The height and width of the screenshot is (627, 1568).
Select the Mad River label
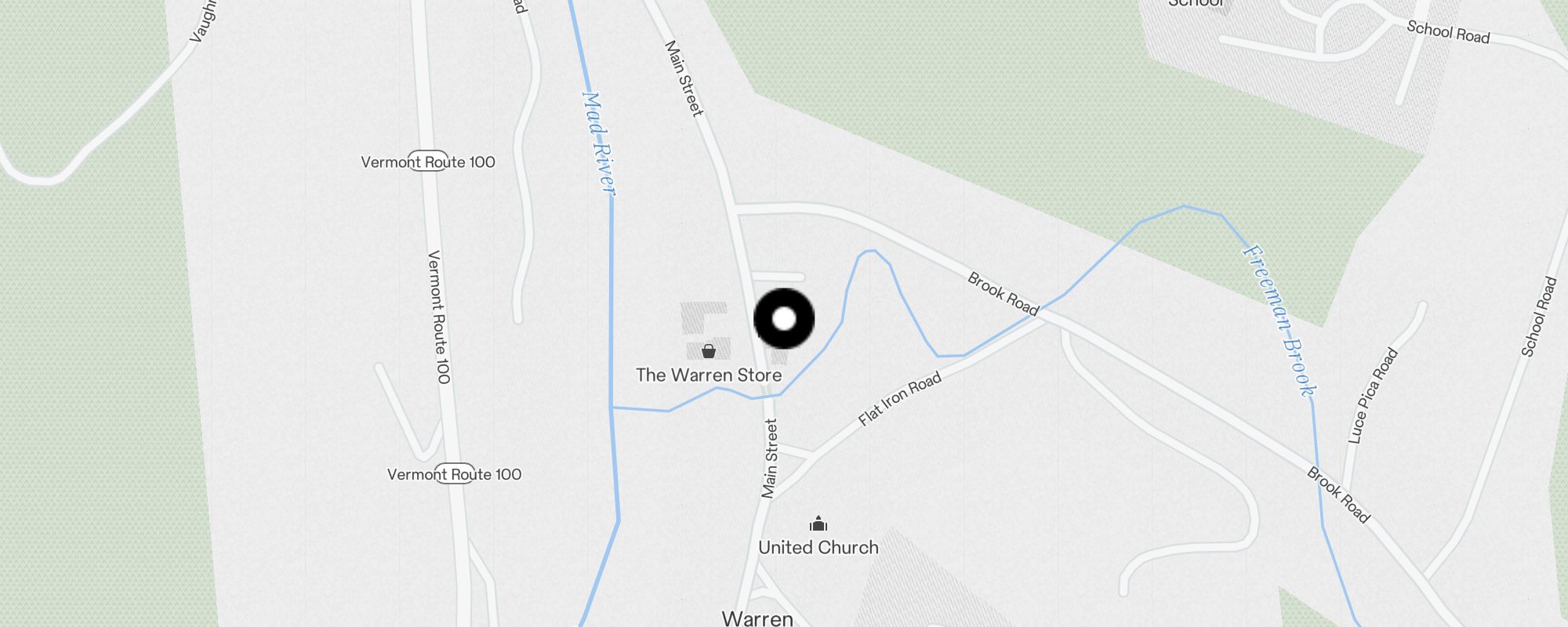tap(600, 143)
